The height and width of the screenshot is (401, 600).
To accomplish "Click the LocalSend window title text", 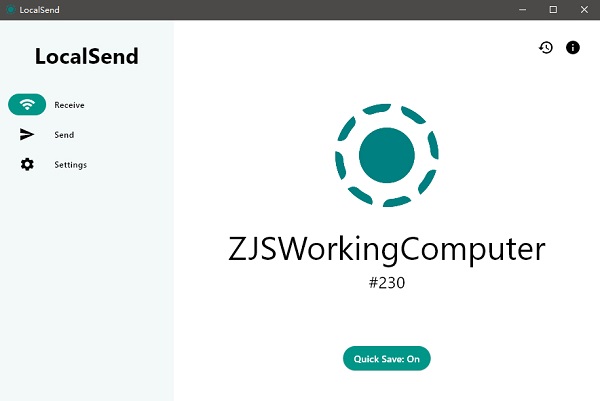I will (38, 10).
